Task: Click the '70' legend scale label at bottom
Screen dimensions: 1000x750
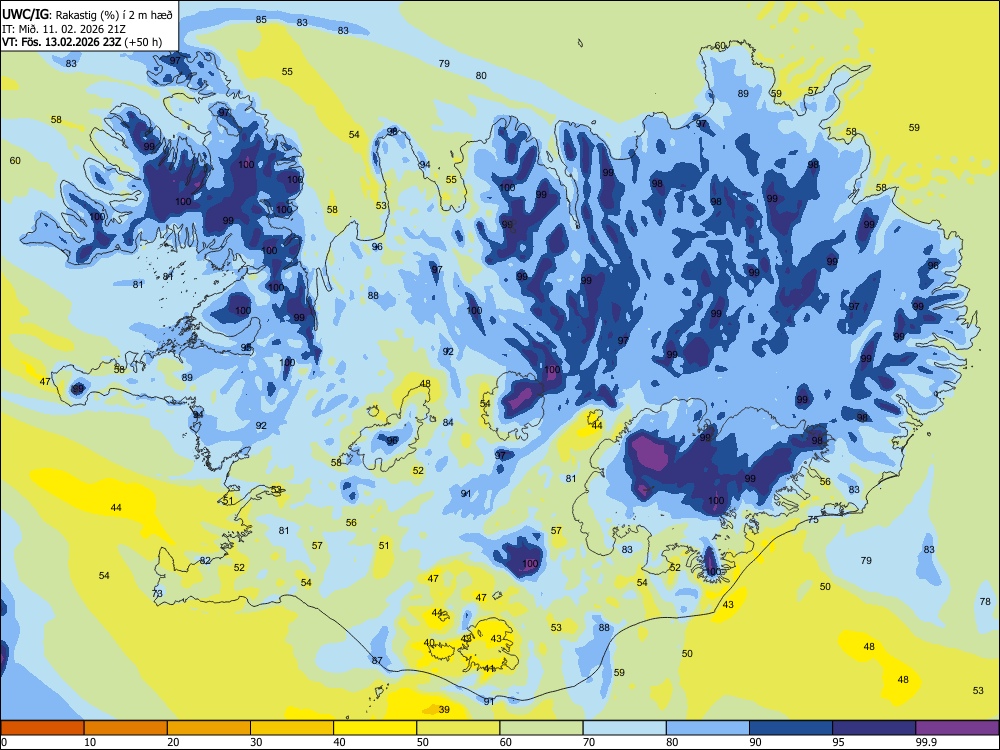Action: 589,742
